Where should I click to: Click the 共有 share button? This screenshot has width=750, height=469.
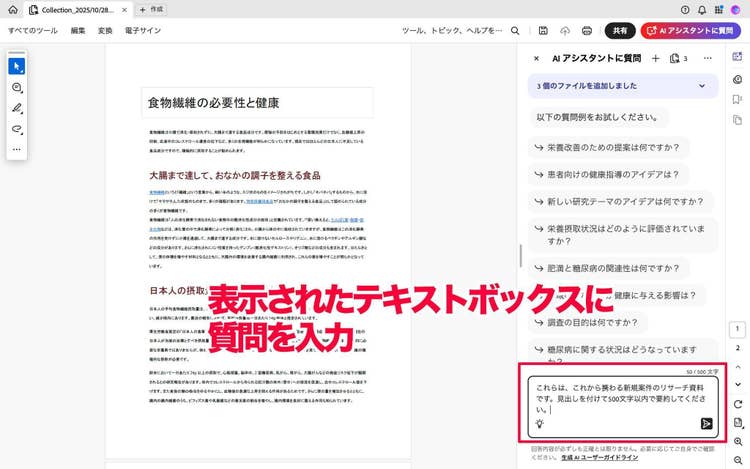pos(621,31)
